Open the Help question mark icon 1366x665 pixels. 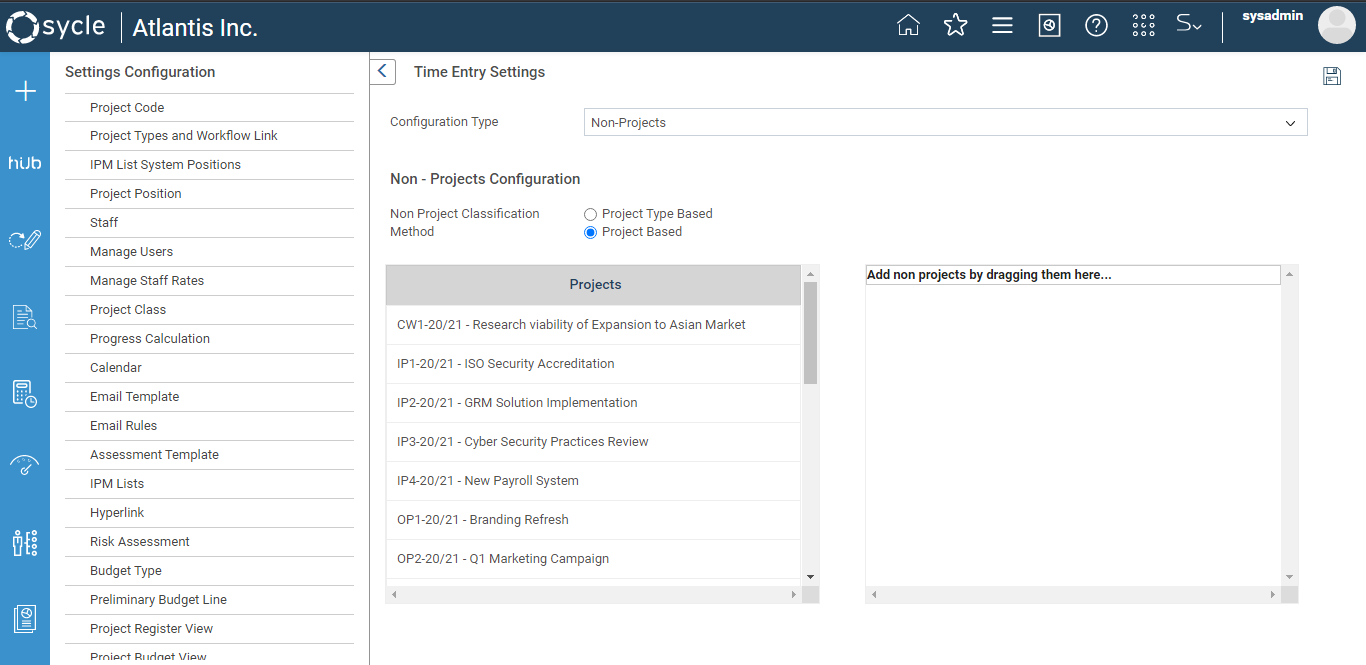1096,25
